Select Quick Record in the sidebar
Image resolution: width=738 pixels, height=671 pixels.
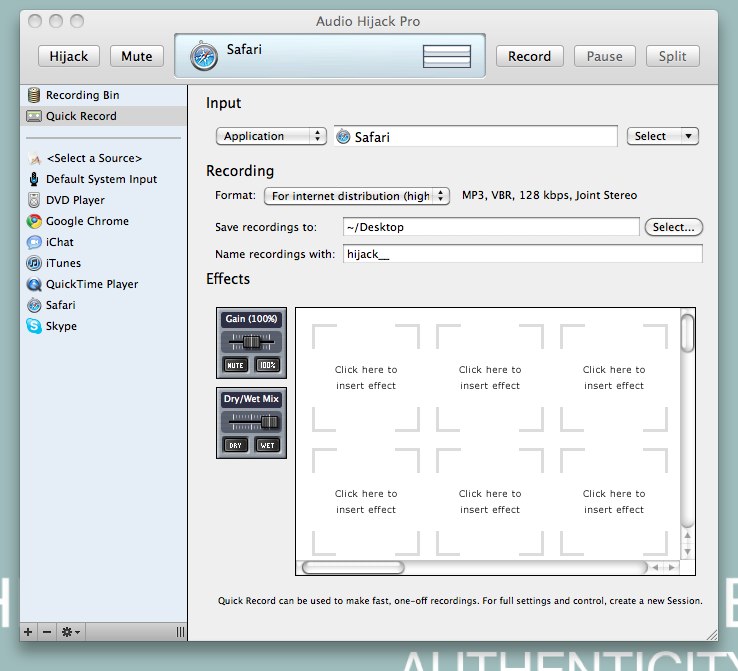tap(104, 116)
